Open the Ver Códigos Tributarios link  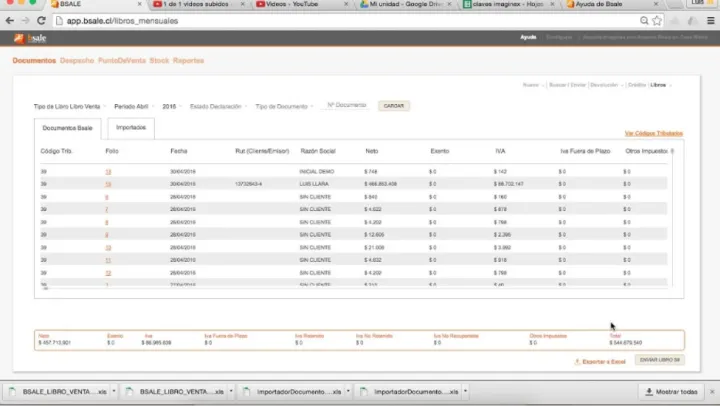[x=653, y=133]
